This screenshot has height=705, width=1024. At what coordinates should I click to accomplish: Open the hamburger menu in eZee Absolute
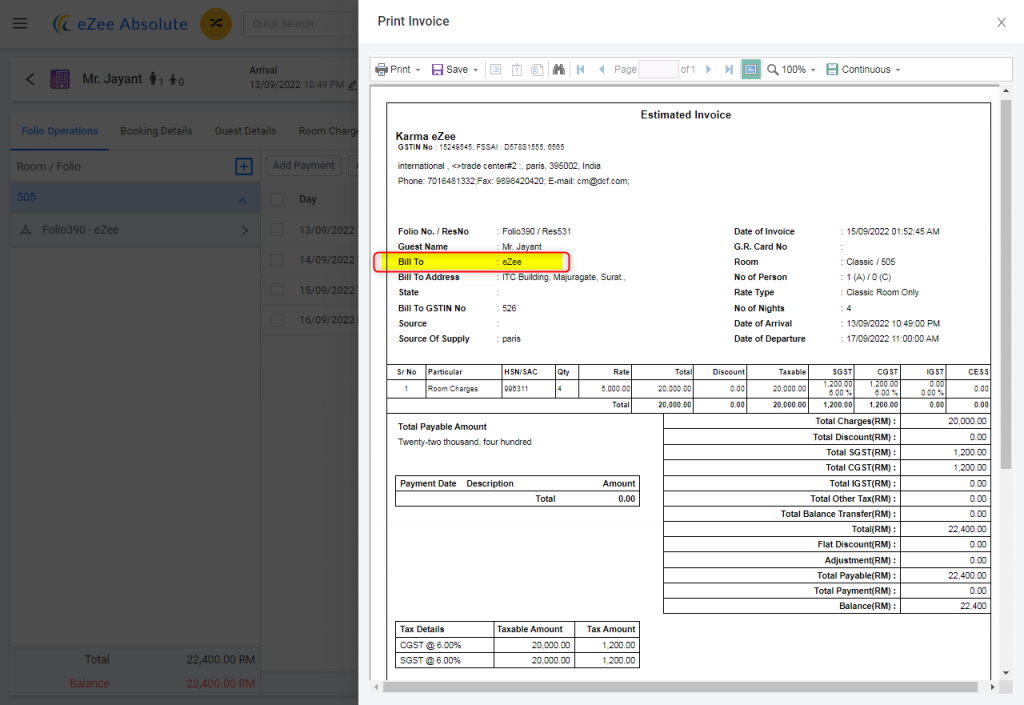click(x=20, y=24)
